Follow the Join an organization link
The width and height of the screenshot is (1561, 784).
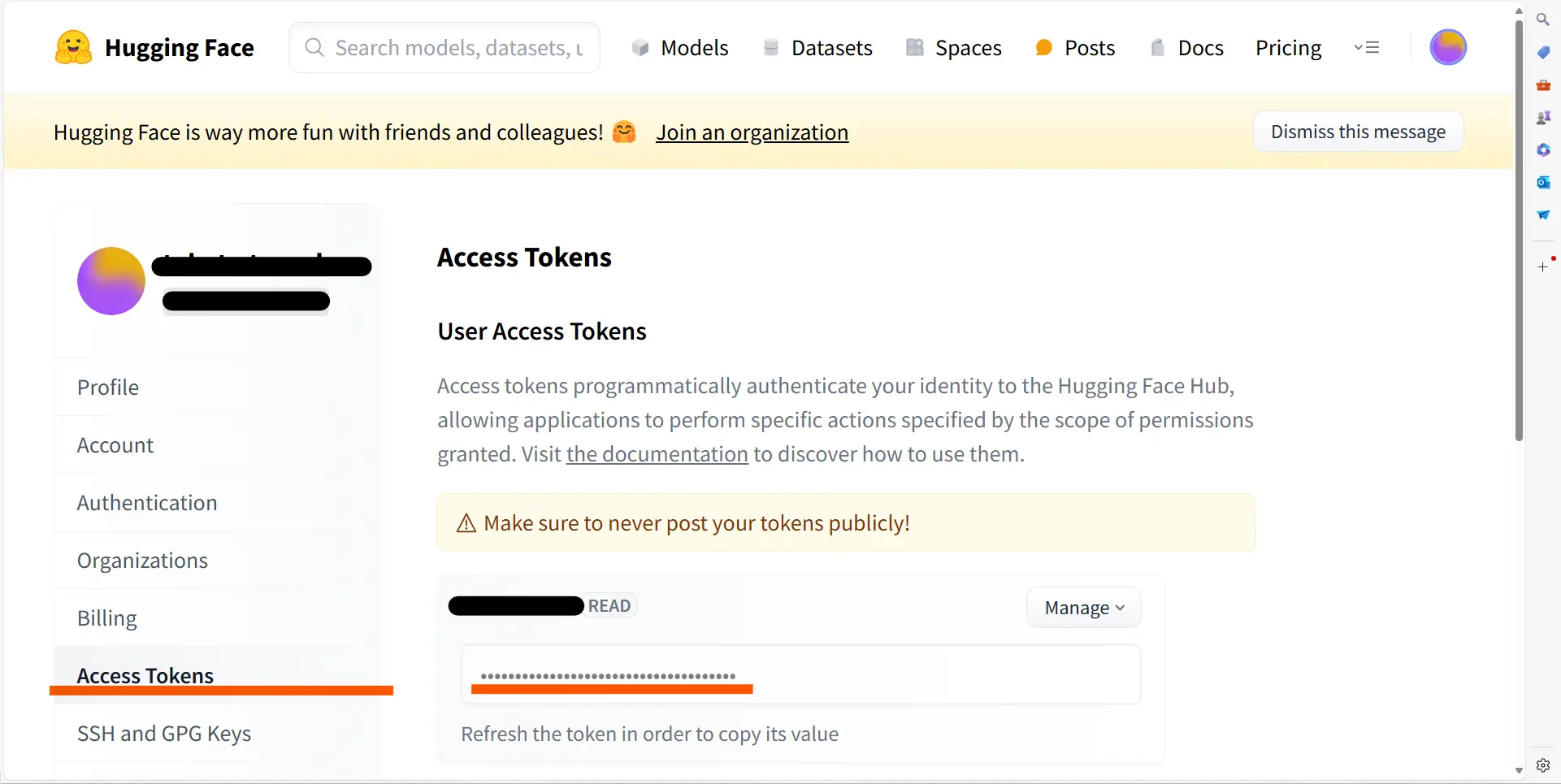(752, 132)
